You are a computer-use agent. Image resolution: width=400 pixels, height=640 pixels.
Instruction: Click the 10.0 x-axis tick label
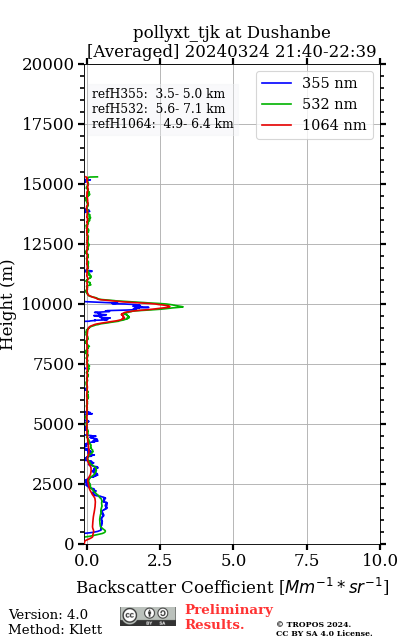(380, 560)
